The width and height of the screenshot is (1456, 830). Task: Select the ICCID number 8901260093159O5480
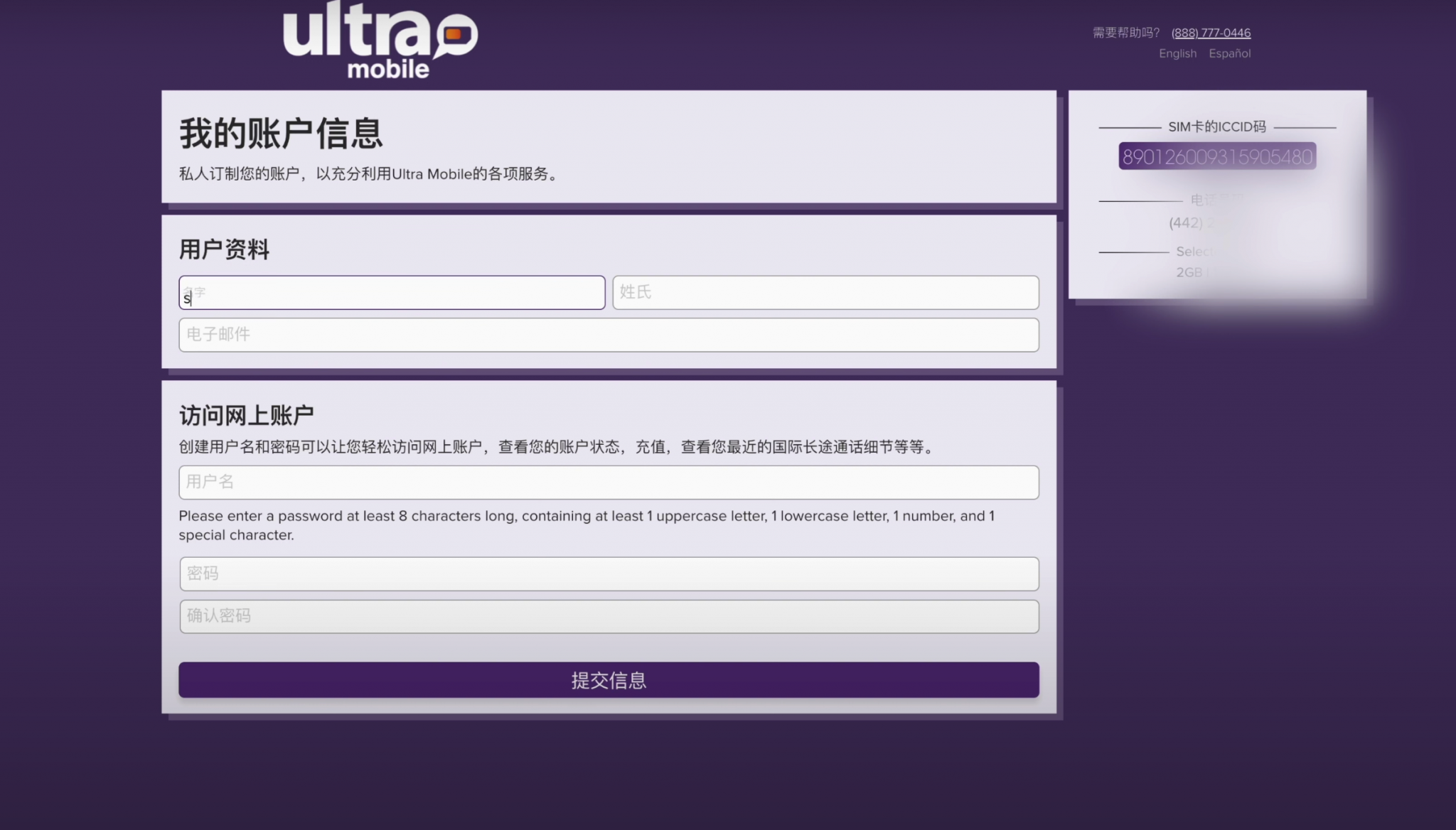1217,156
